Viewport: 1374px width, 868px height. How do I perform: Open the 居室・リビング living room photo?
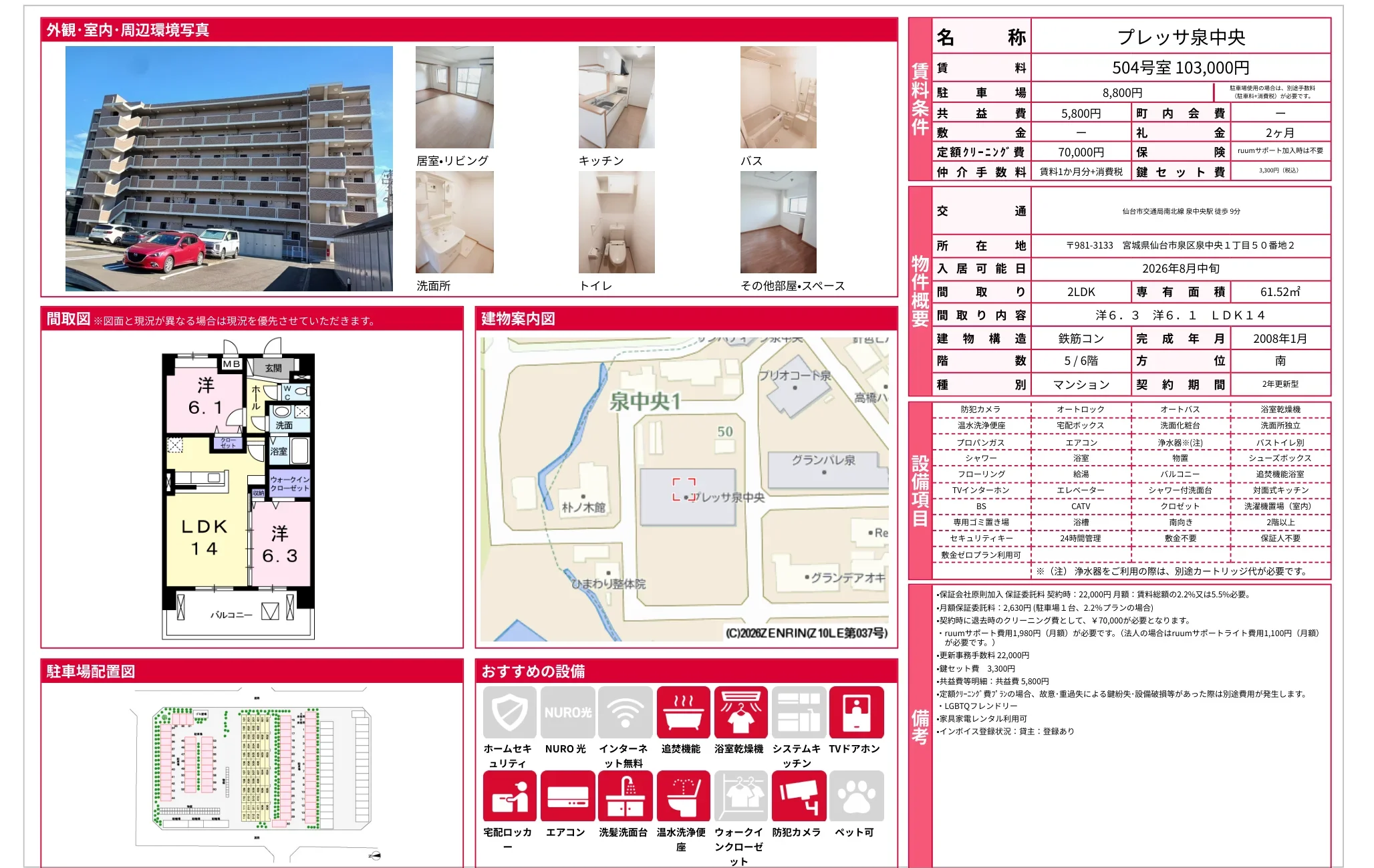pos(454,97)
